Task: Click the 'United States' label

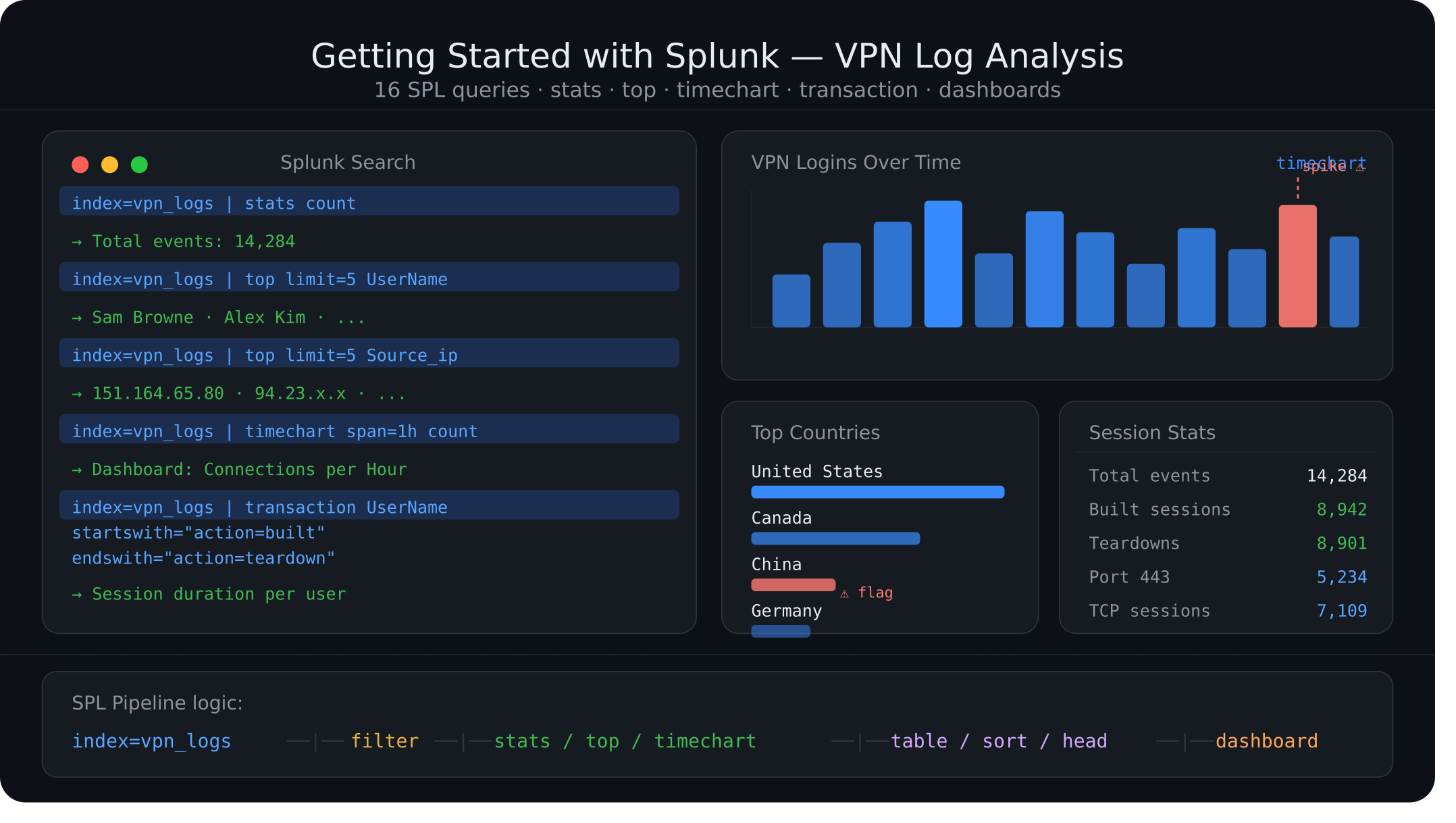Action: coord(817,472)
